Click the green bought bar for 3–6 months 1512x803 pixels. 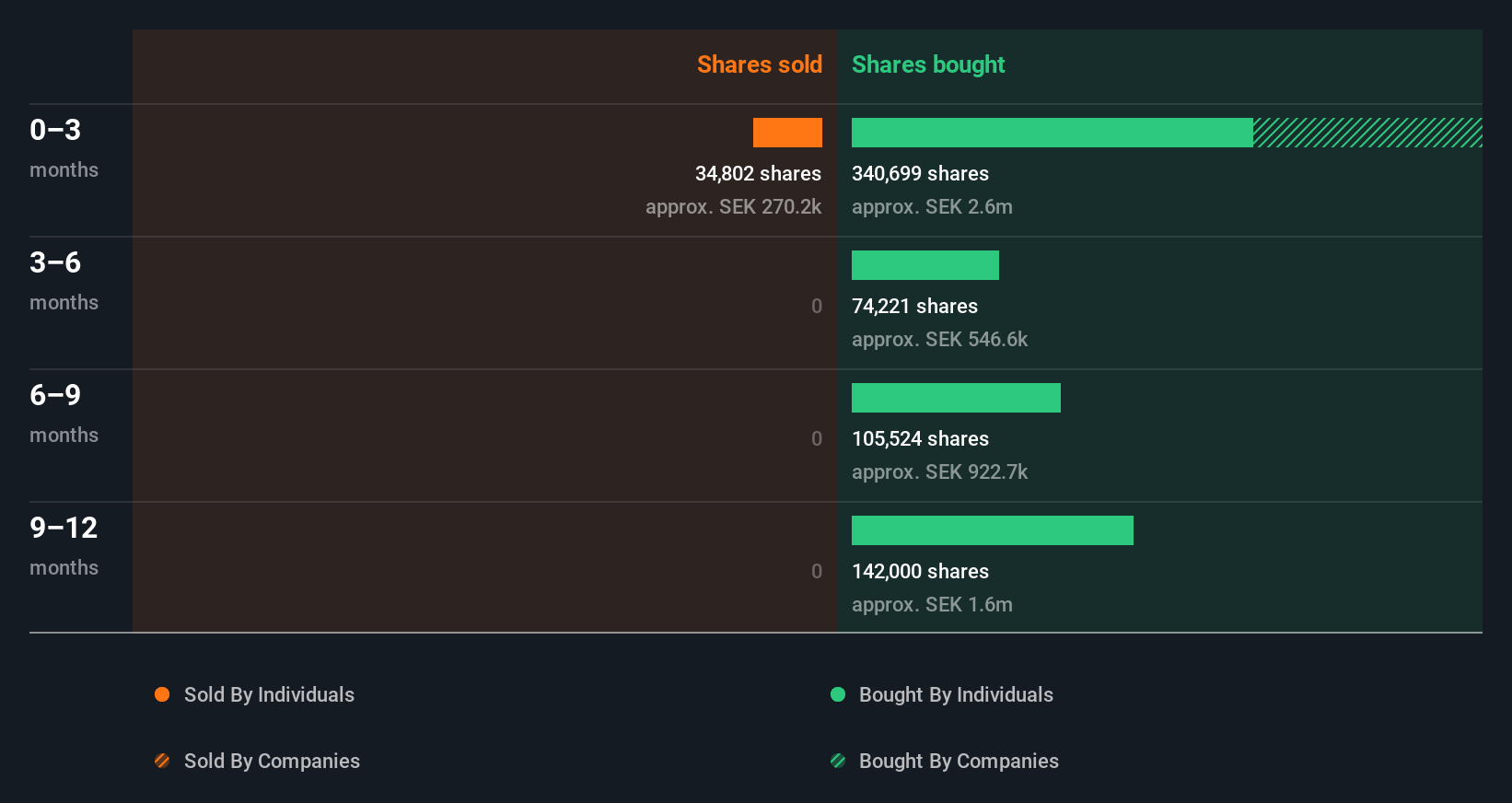(925, 265)
